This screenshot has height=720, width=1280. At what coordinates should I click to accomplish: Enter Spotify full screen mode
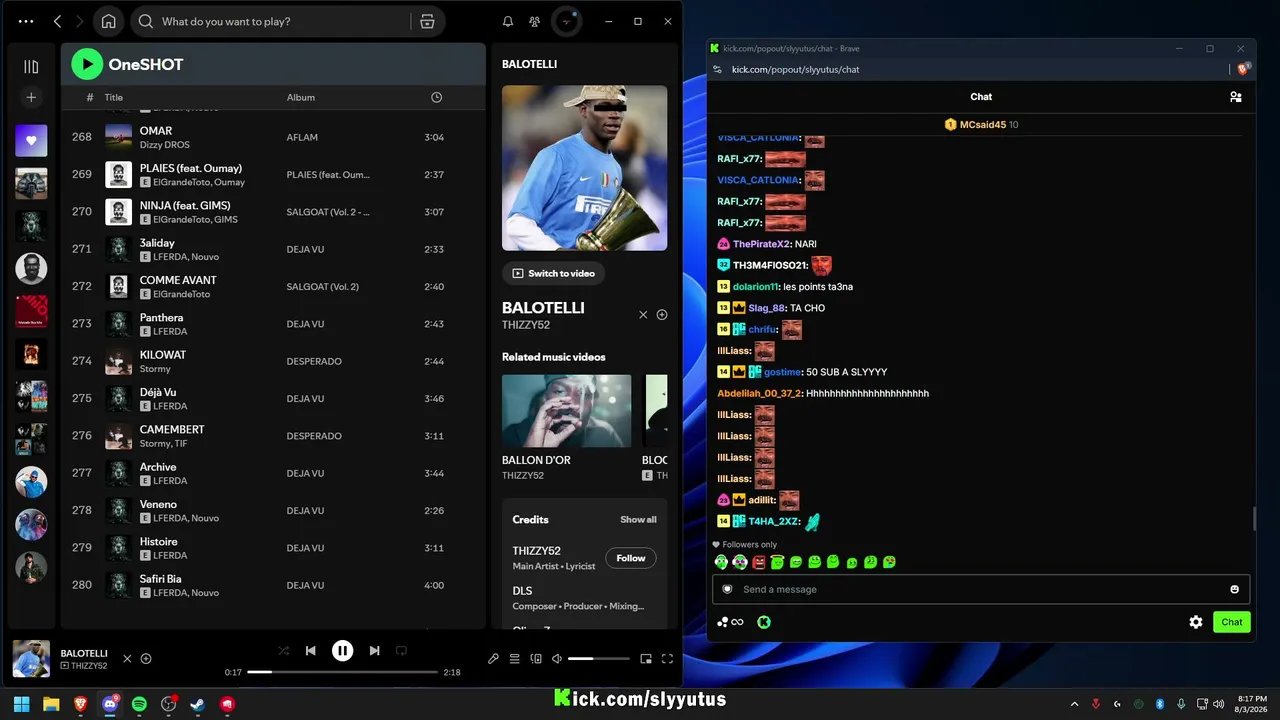(667, 659)
